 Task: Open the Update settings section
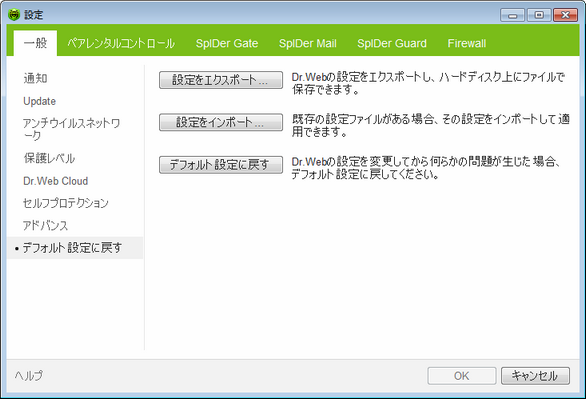pos(40,101)
